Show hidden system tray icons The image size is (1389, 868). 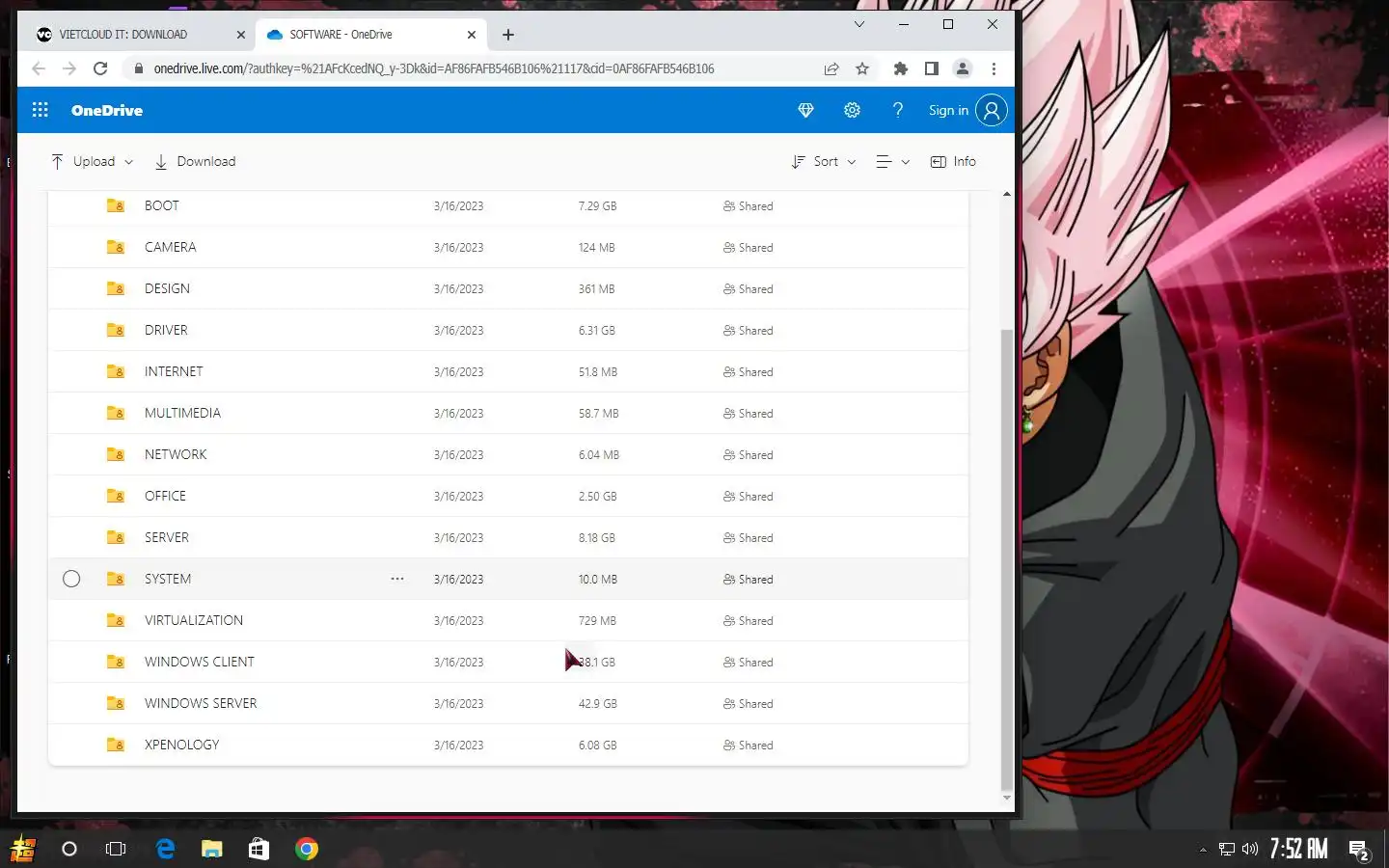point(1203,850)
